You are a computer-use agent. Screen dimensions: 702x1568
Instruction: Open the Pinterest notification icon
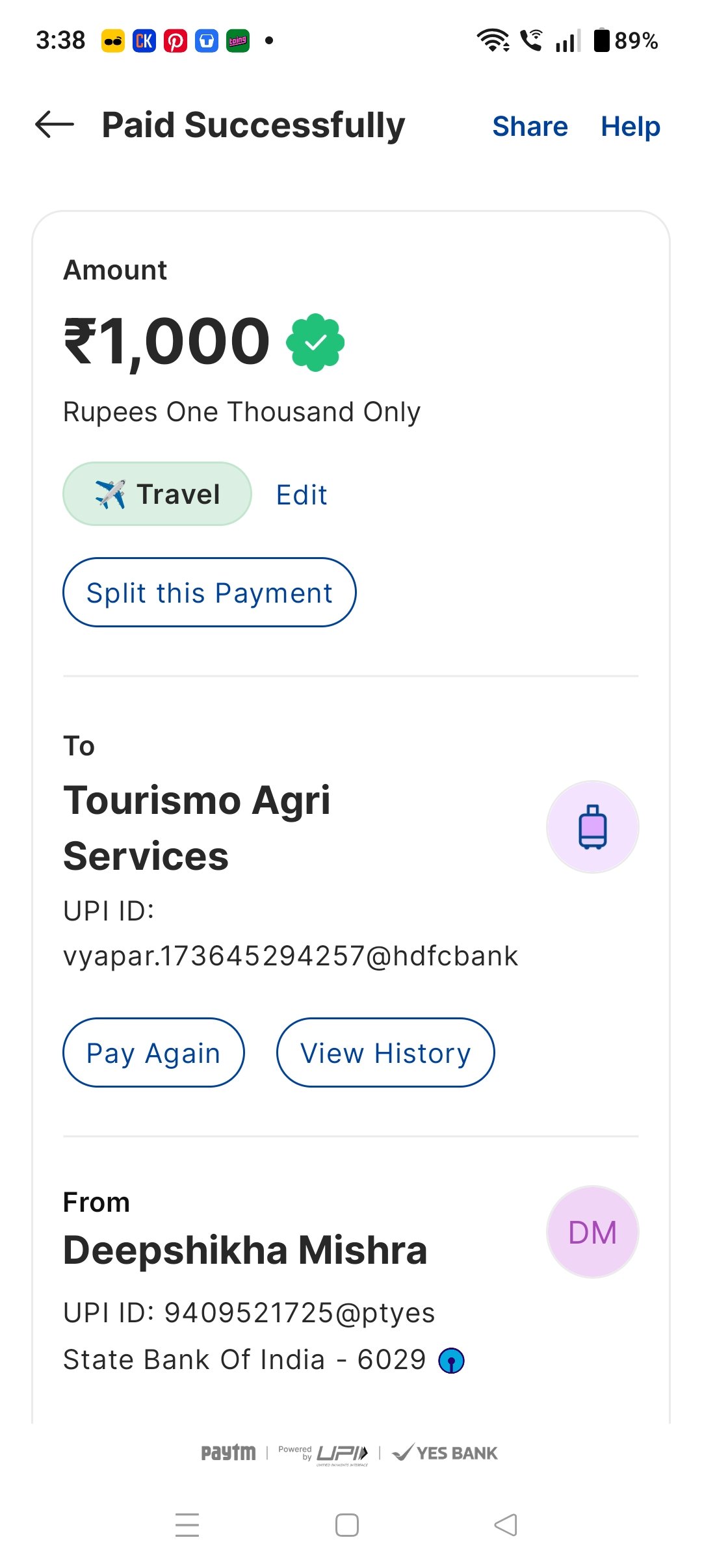click(175, 41)
